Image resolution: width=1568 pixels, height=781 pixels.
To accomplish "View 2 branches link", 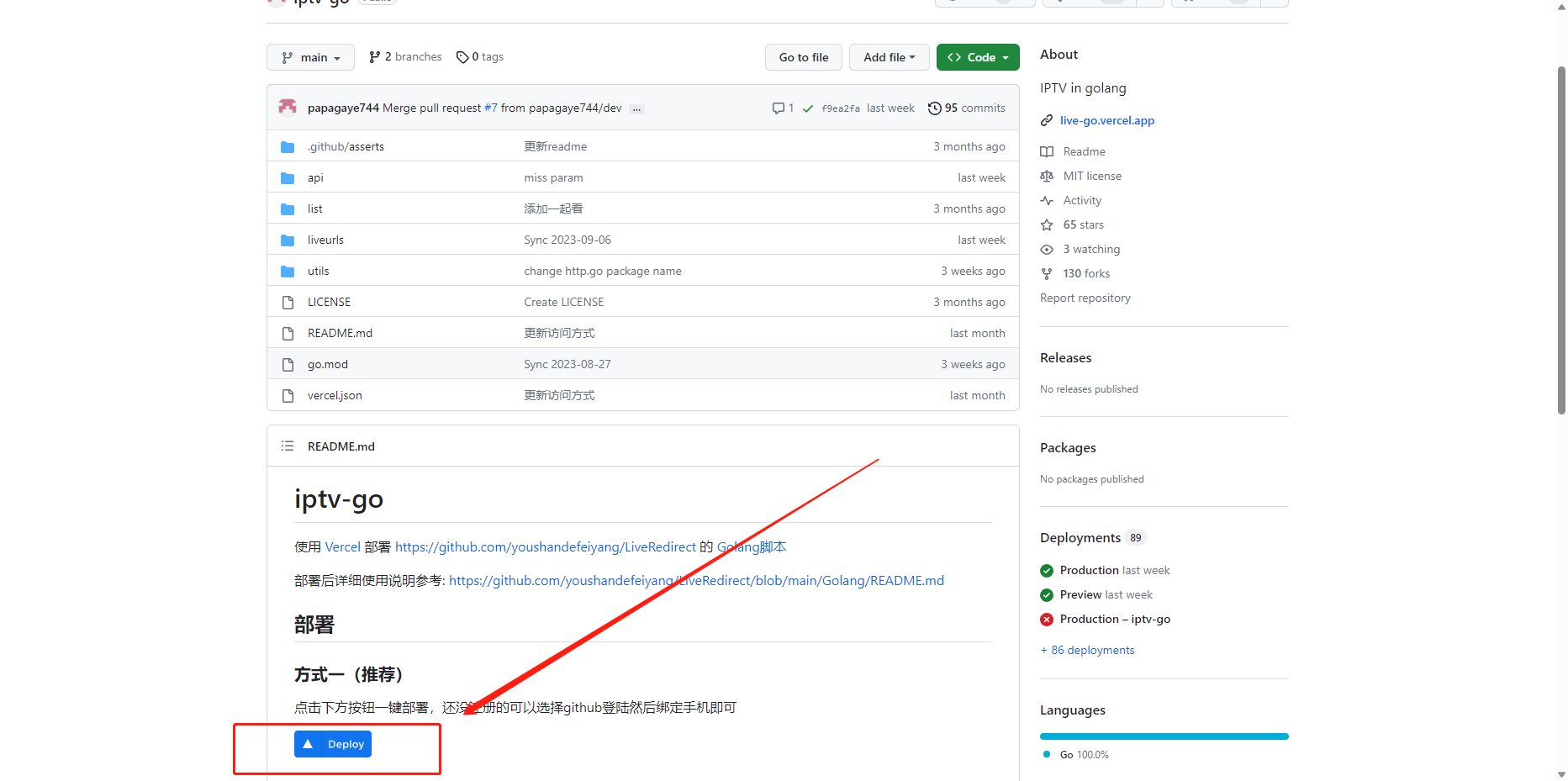I will (405, 57).
